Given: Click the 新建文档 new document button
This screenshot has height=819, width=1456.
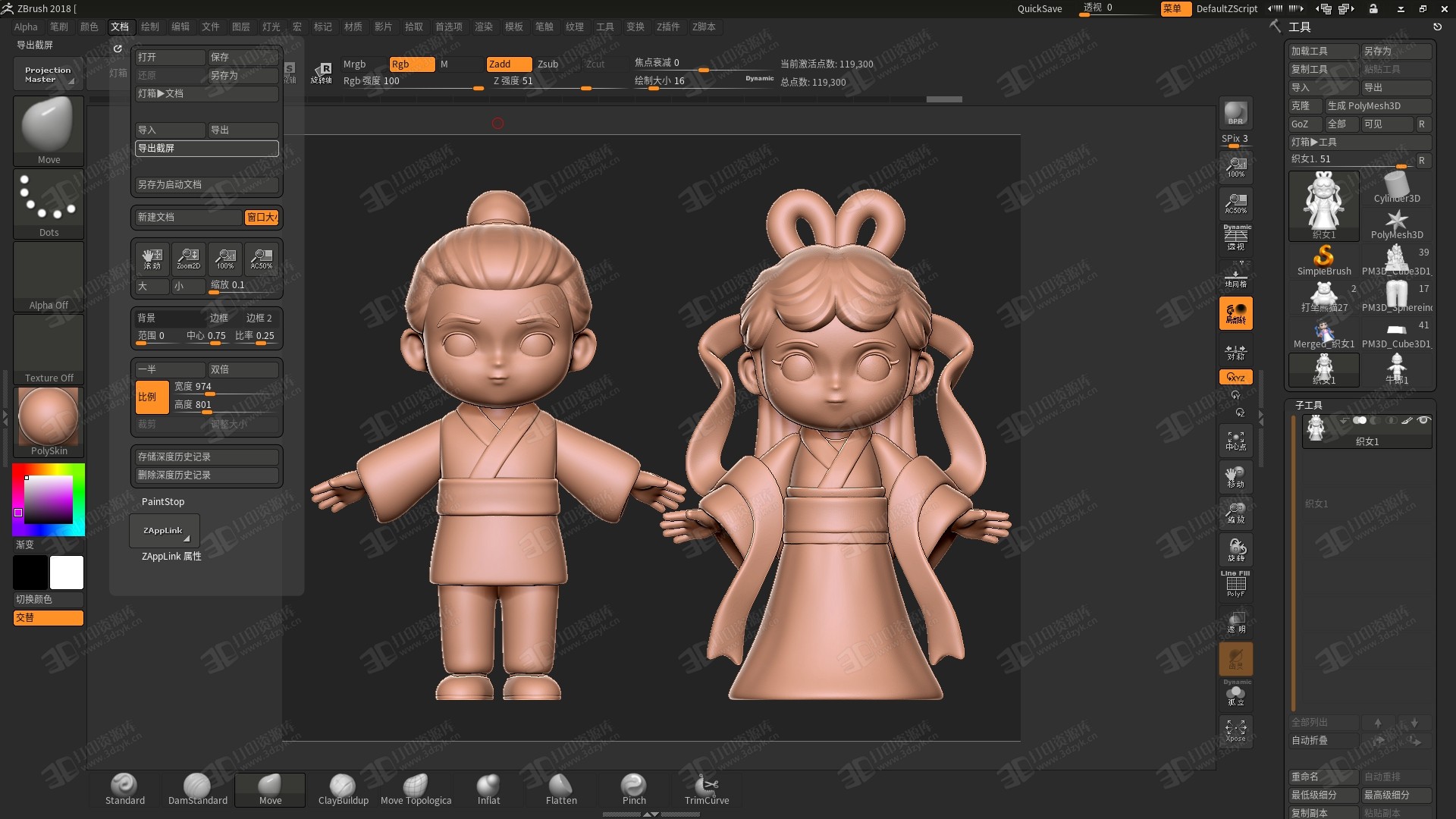Looking at the screenshot, I should click(x=188, y=218).
